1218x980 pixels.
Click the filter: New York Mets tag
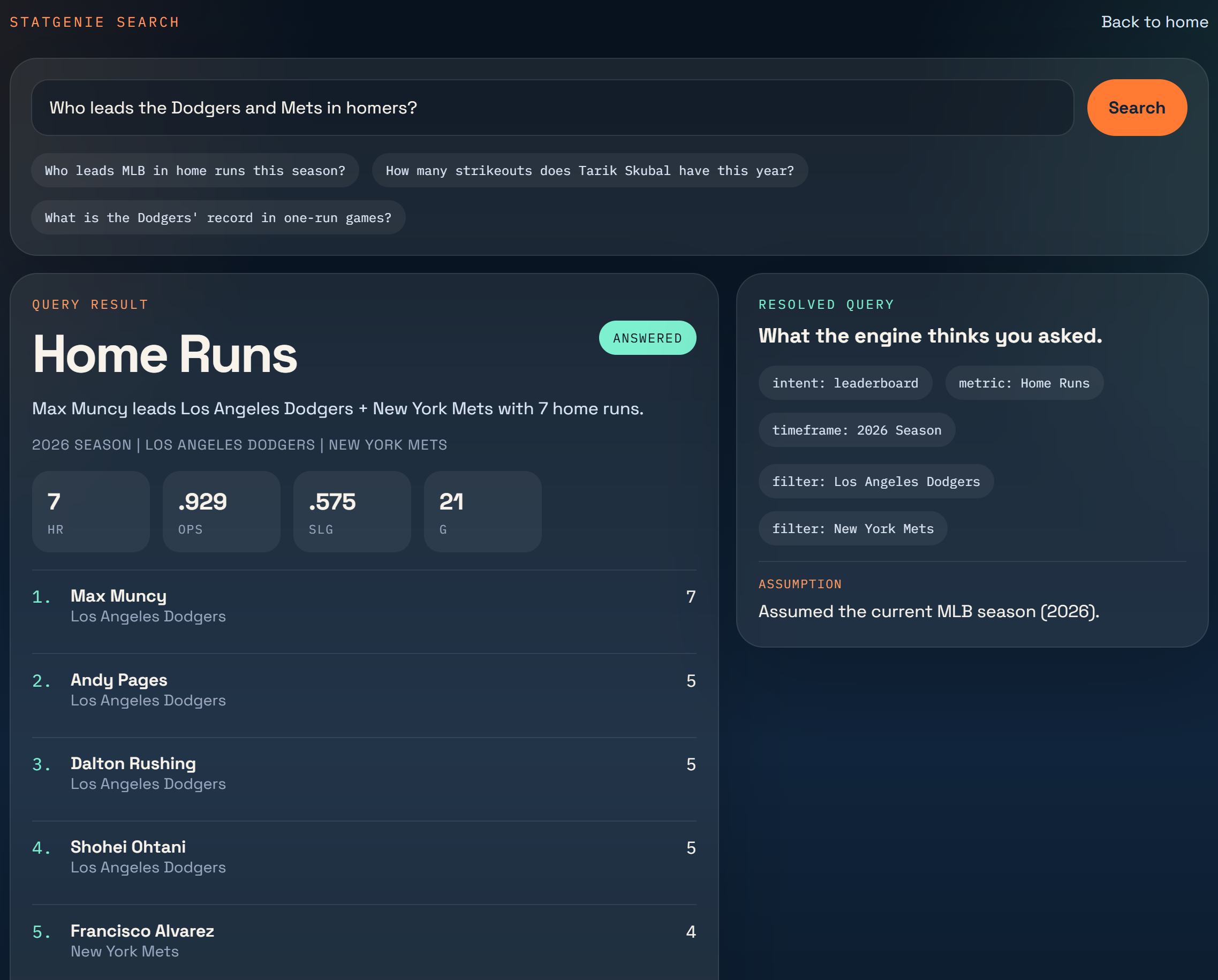(852, 529)
